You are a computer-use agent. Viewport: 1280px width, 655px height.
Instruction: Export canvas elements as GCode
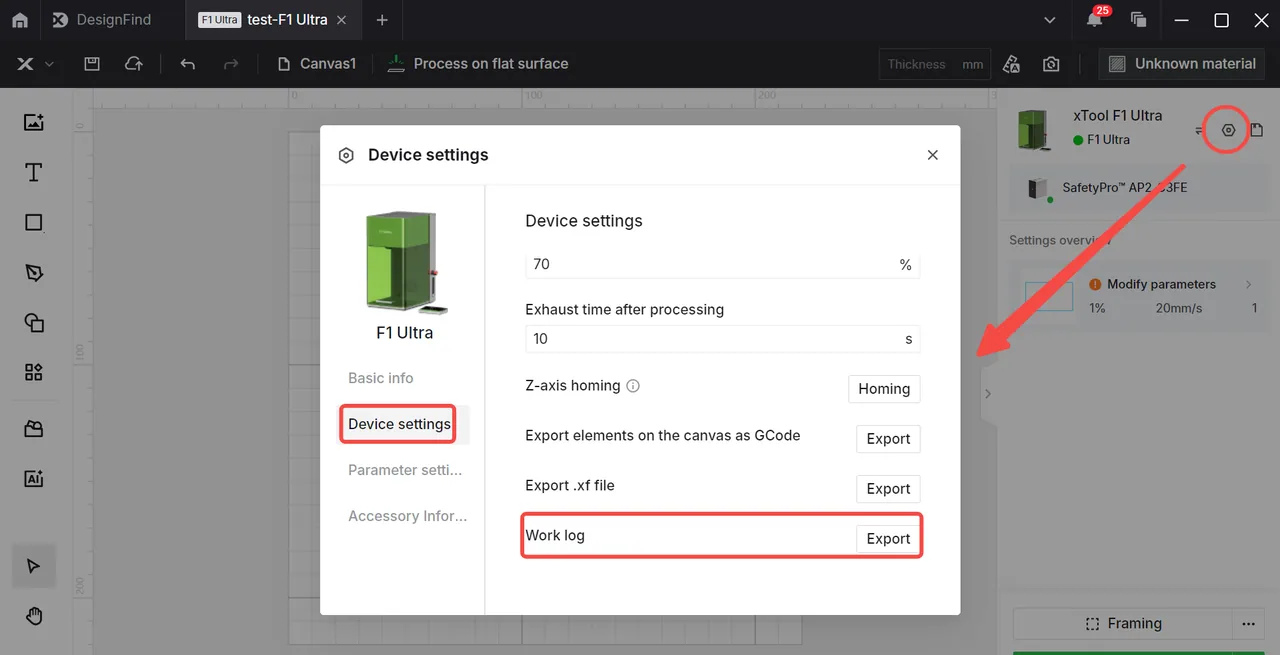[888, 439]
